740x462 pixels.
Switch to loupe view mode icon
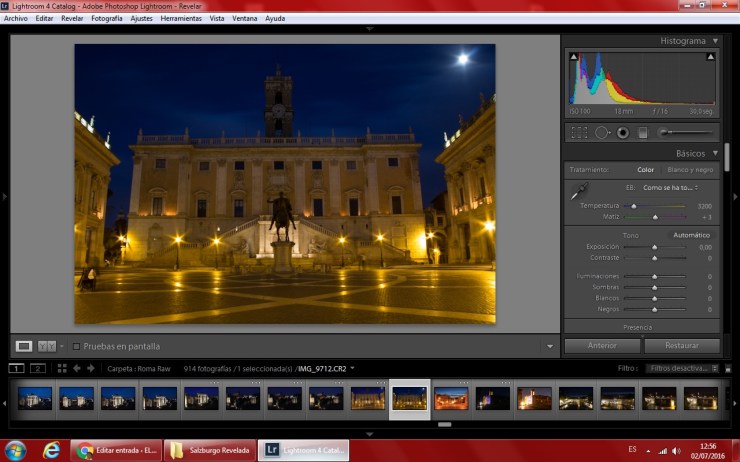point(23,346)
